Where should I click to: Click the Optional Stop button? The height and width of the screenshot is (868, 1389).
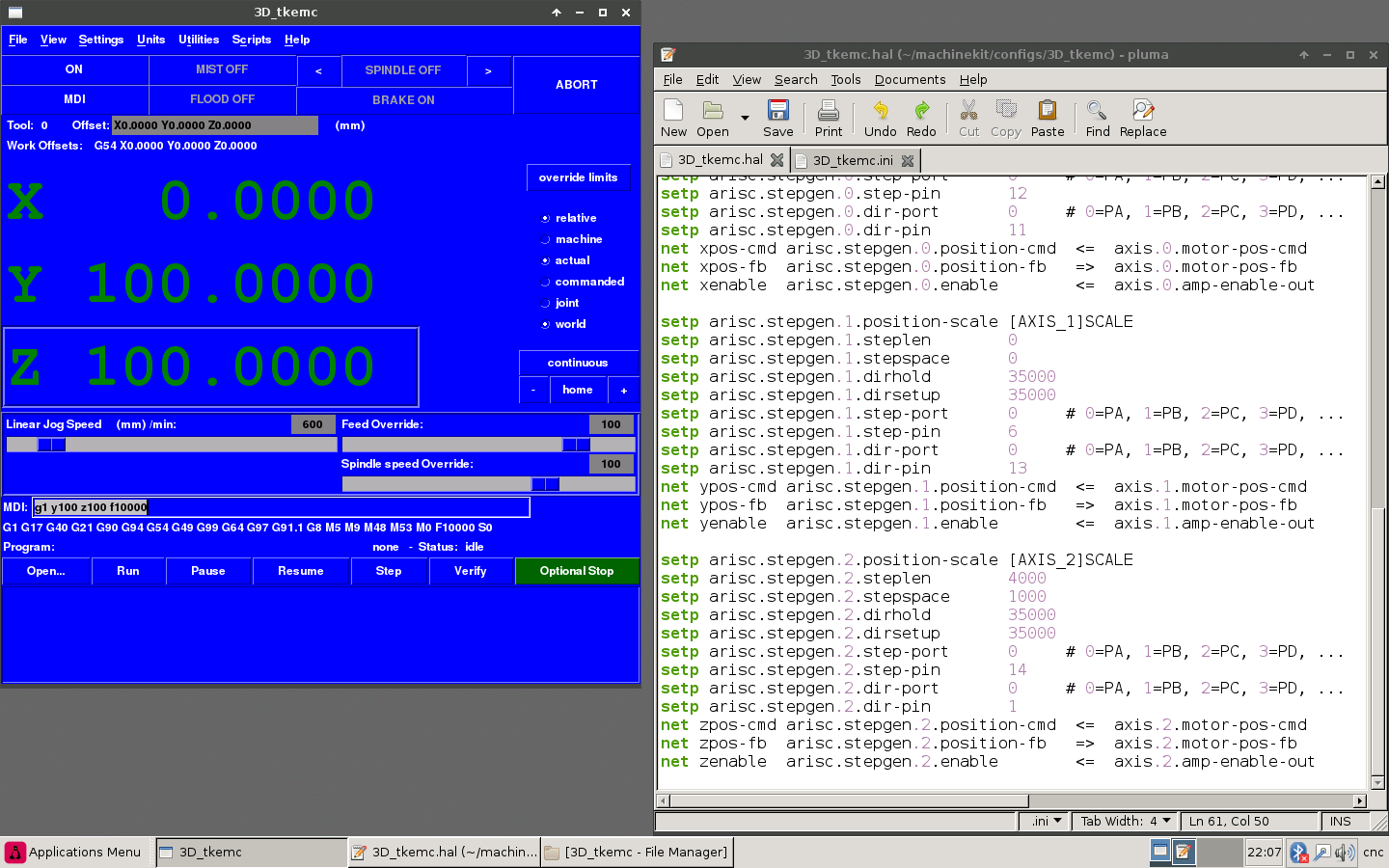pyautogui.click(x=577, y=571)
